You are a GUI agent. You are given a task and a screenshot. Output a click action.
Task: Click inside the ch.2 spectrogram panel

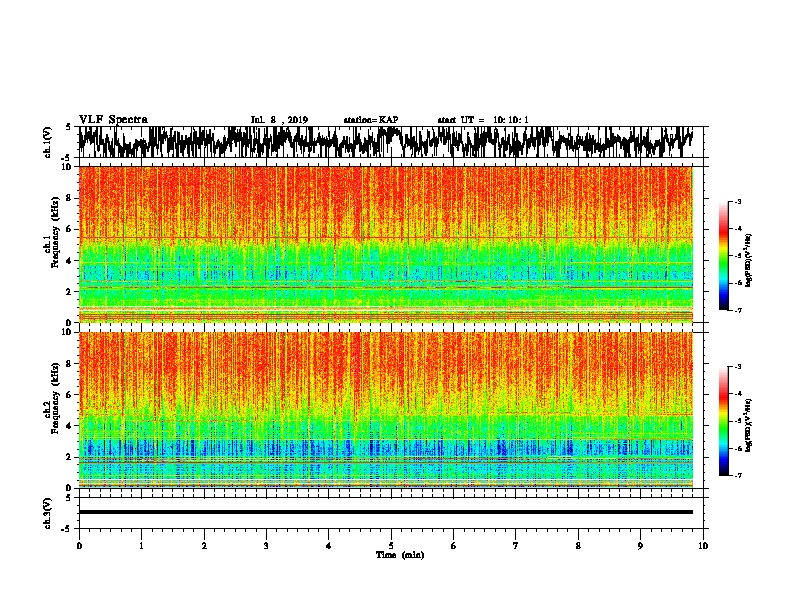point(385,410)
